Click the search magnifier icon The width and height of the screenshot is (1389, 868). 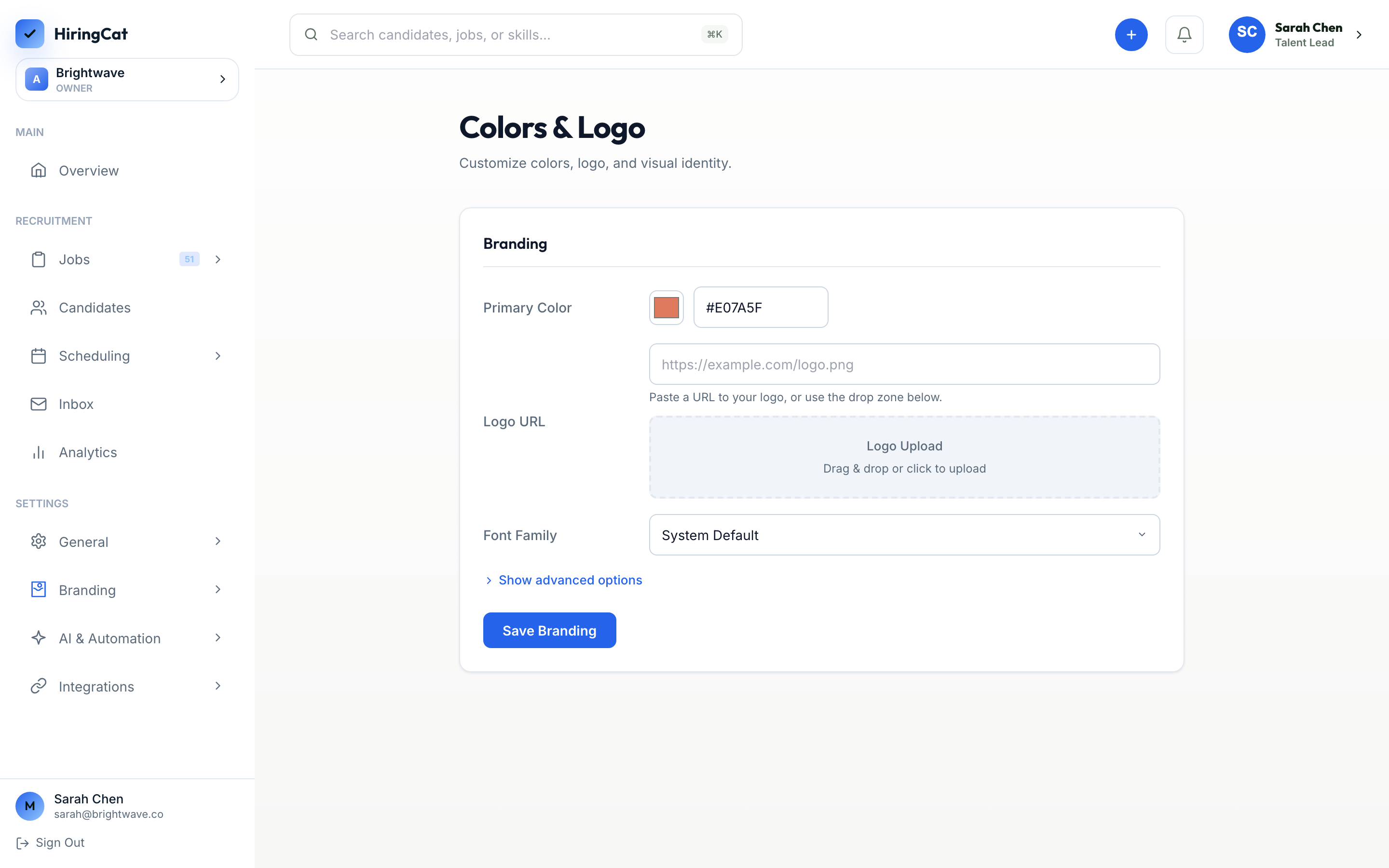click(311, 34)
